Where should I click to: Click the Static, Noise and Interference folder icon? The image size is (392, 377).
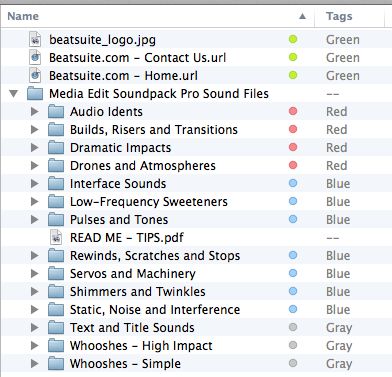pos(56,310)
